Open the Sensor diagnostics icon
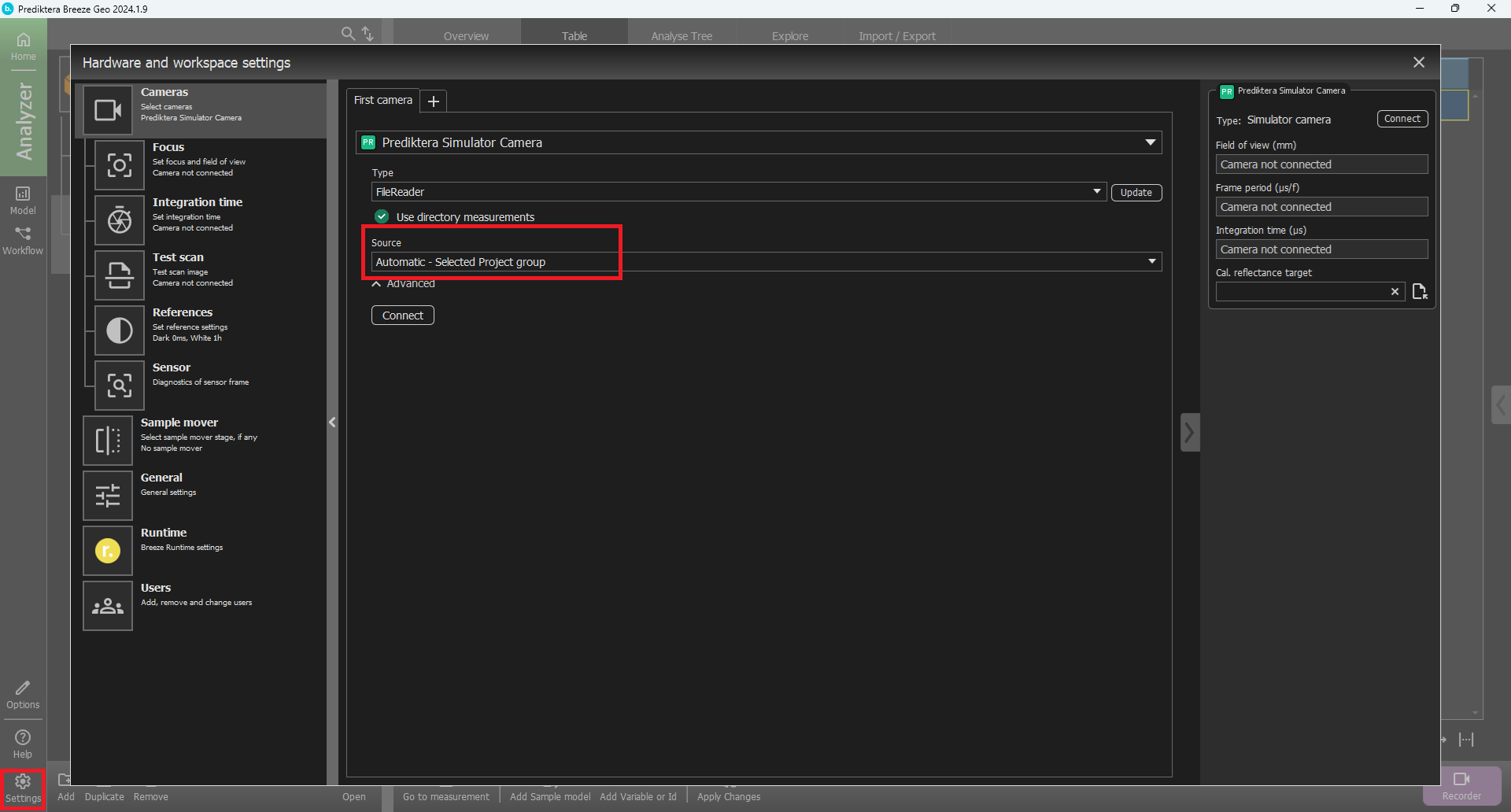This screenshot has height=812, width=1511. [120, 386]
